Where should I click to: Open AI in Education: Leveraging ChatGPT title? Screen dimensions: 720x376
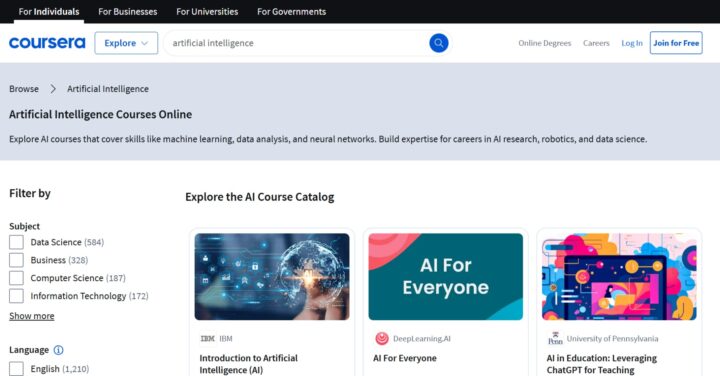tap(602, 364)
